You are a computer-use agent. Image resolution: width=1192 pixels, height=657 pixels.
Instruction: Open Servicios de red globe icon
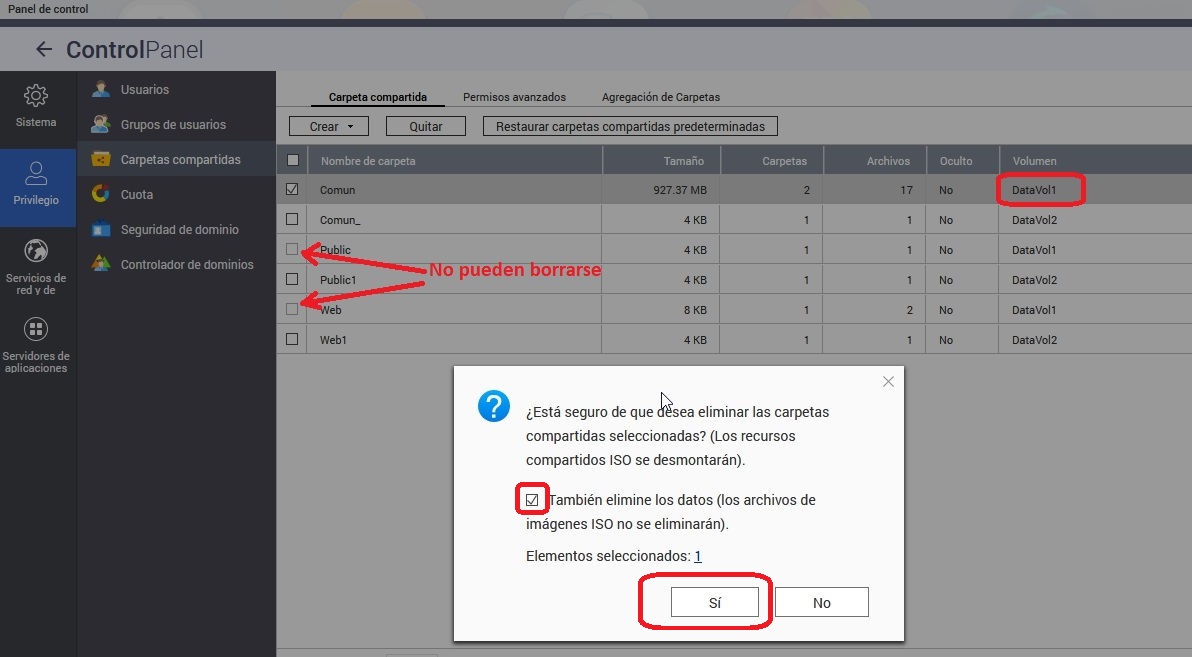point(36,251)
